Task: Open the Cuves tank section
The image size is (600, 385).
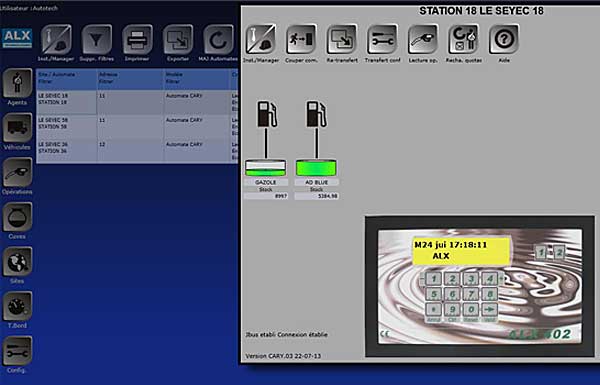Action: (x=17, y=217)
